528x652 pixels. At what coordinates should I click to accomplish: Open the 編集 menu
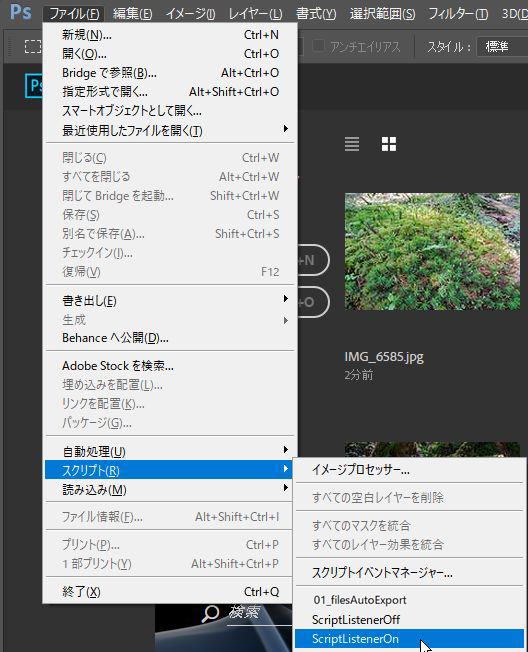coord(133,14)
